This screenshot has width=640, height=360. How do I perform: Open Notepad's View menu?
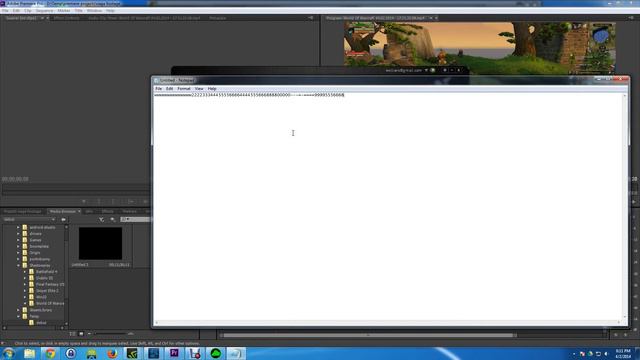coord(199,89)
